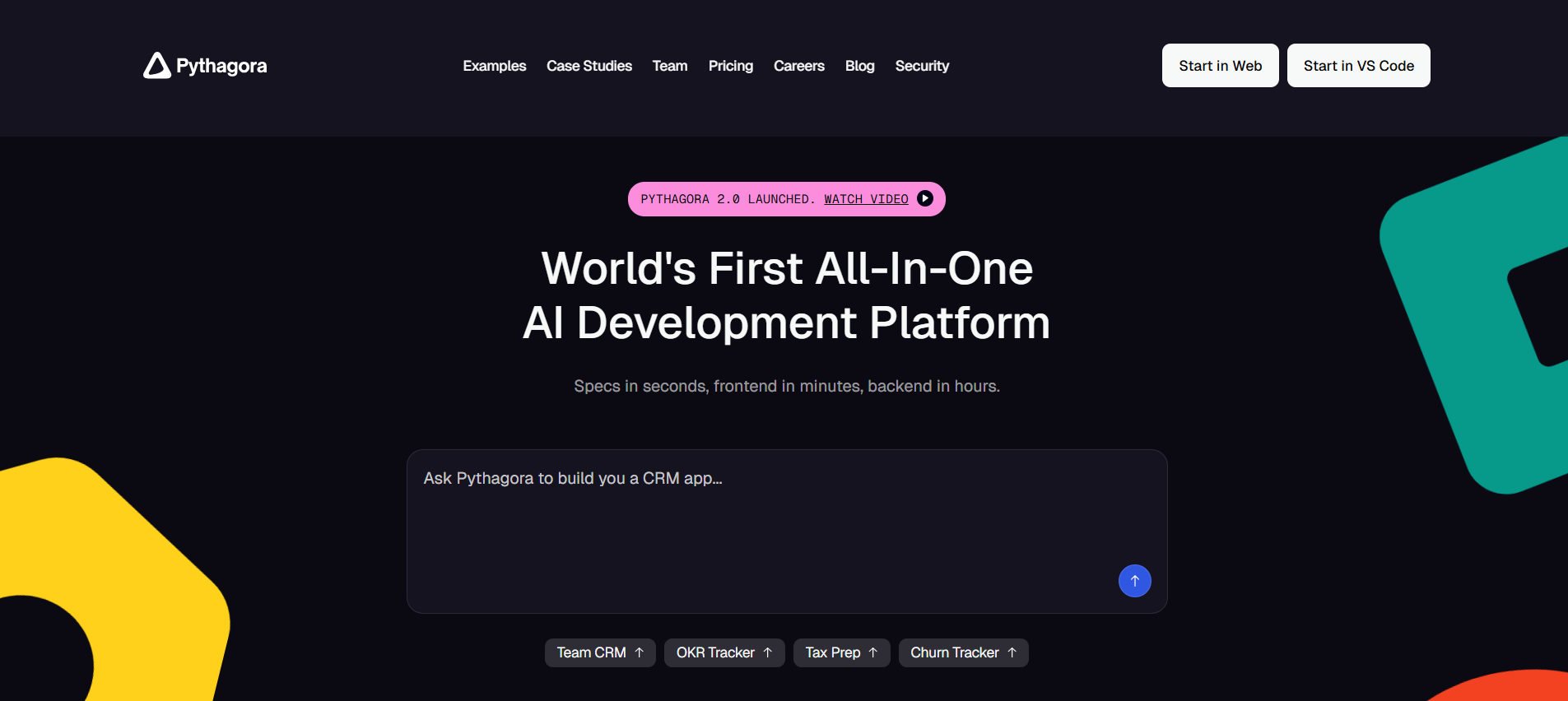Open the Security page

click(x=922, y=66)
